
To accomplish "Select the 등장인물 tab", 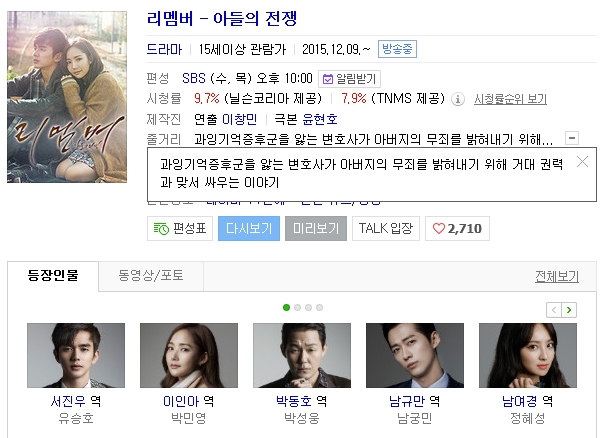I will 53,276.
